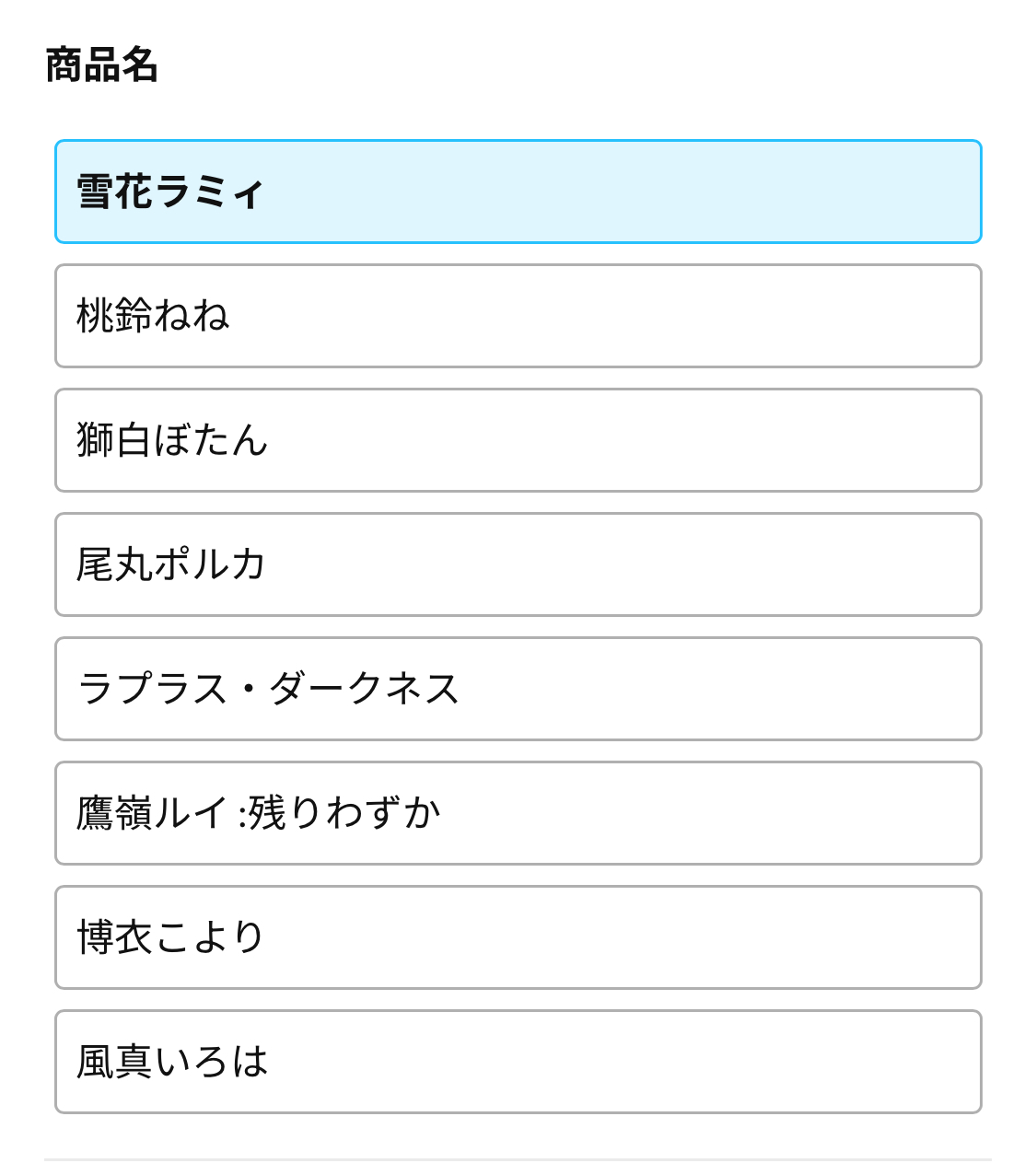Click the 尾丸ポルカ name text

[x=171, y=564]
